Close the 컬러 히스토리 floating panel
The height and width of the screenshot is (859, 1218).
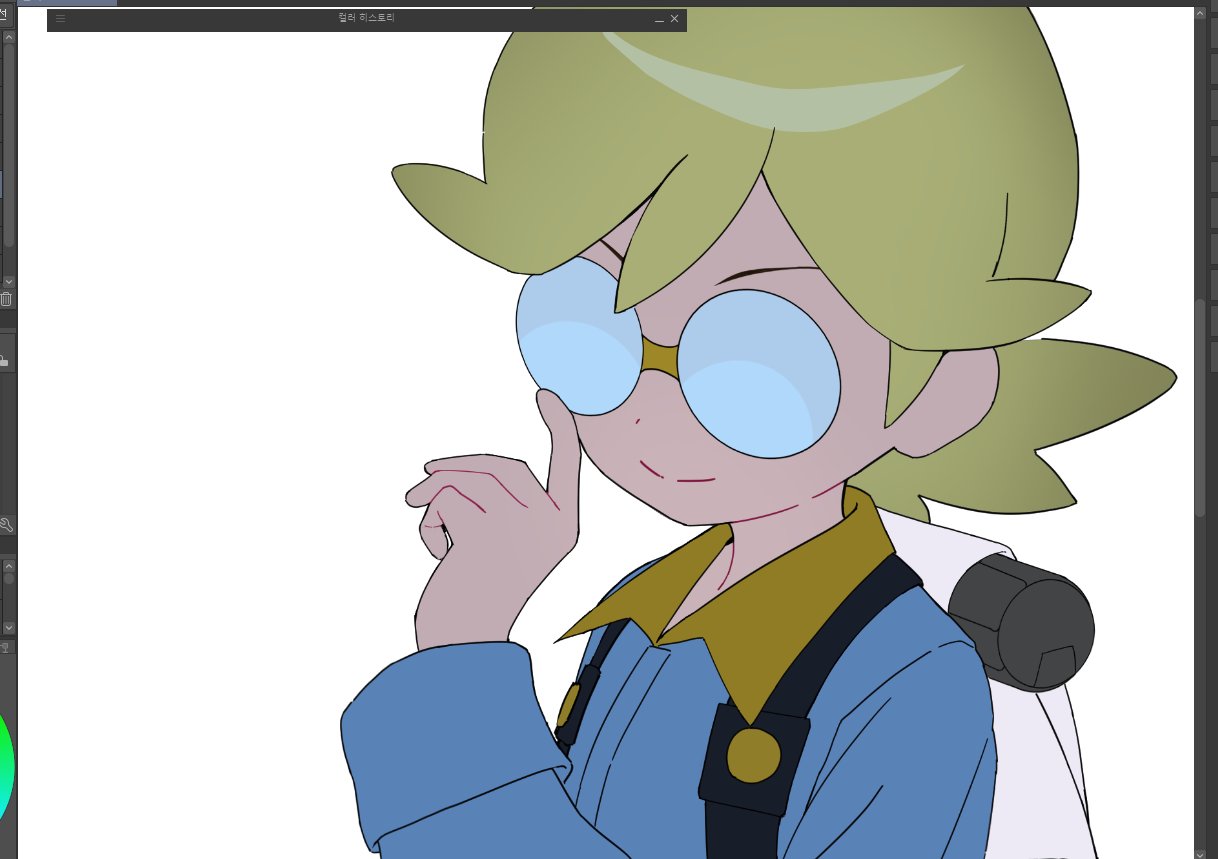pos(674,19)
